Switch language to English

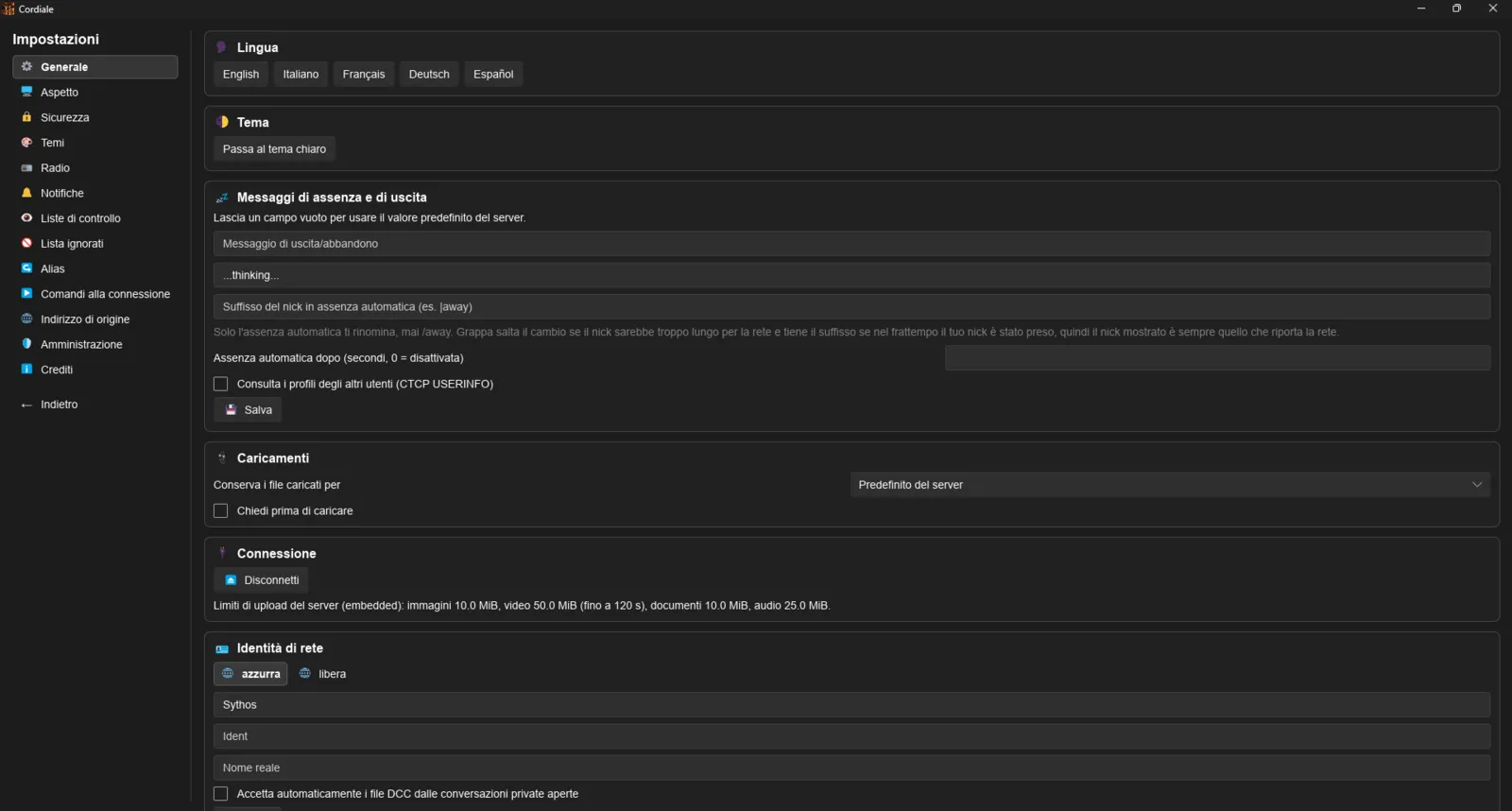coord(241,74)
